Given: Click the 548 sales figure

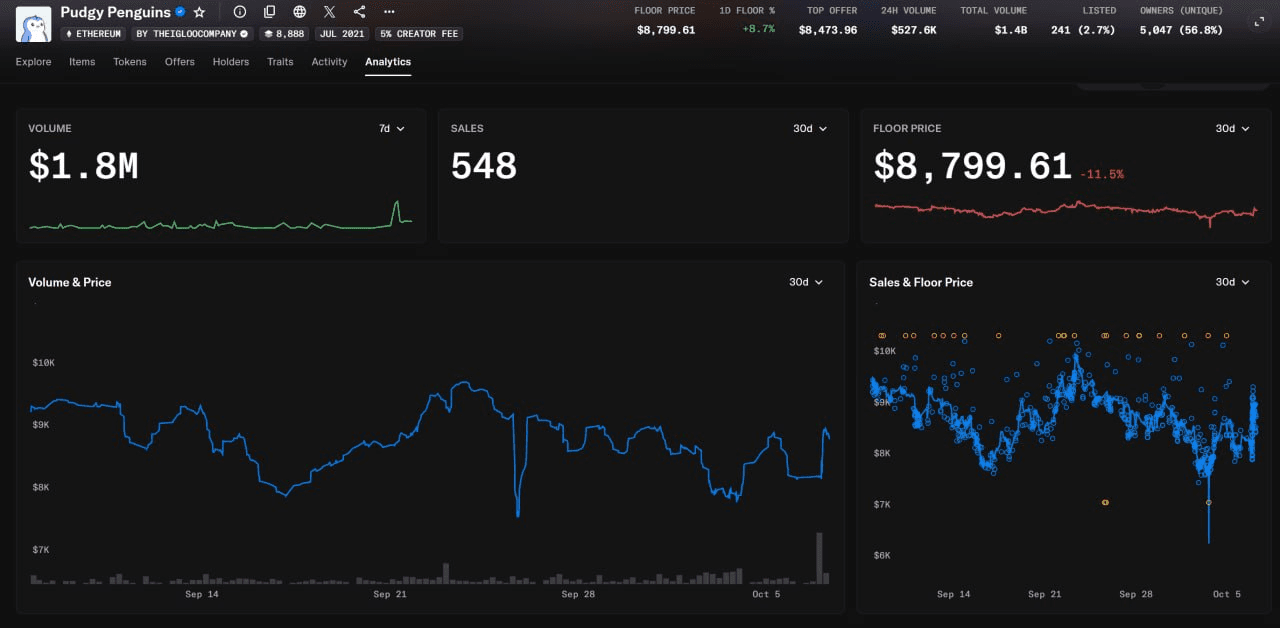Looking at the screenshot, I should coord(484,167).
